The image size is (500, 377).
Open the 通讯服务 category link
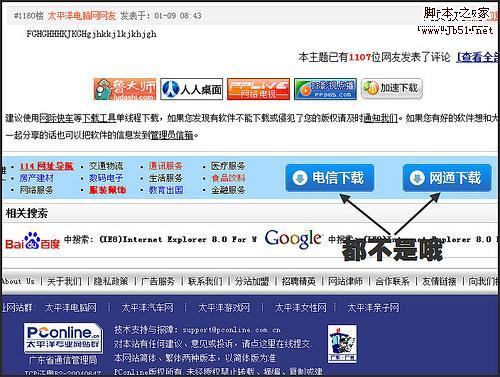(166, 166)
